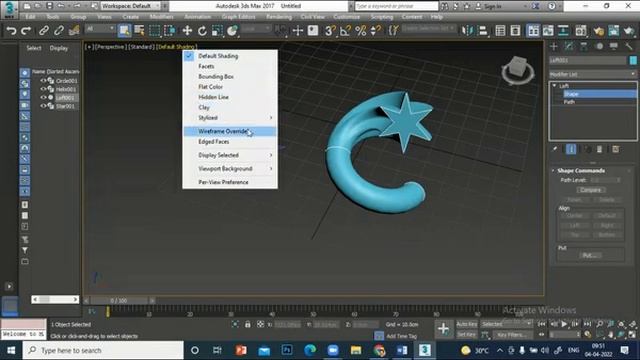This screenshot has height=360, width=640.
Task: Toggle the 3D Snaps button
Action: click(x=330, y=31)
